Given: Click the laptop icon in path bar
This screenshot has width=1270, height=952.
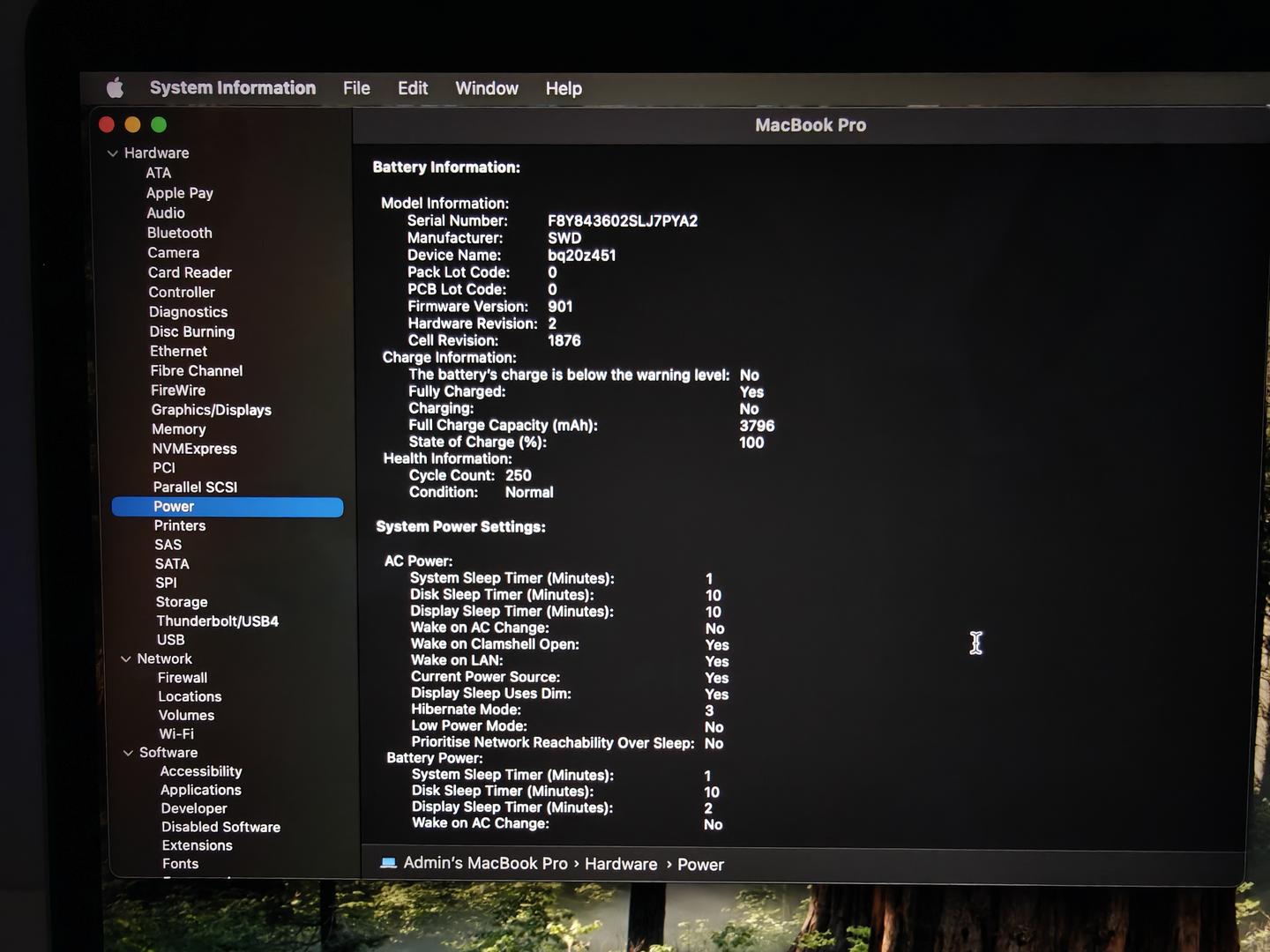Looking at the screenshot, I should (388, 863).
